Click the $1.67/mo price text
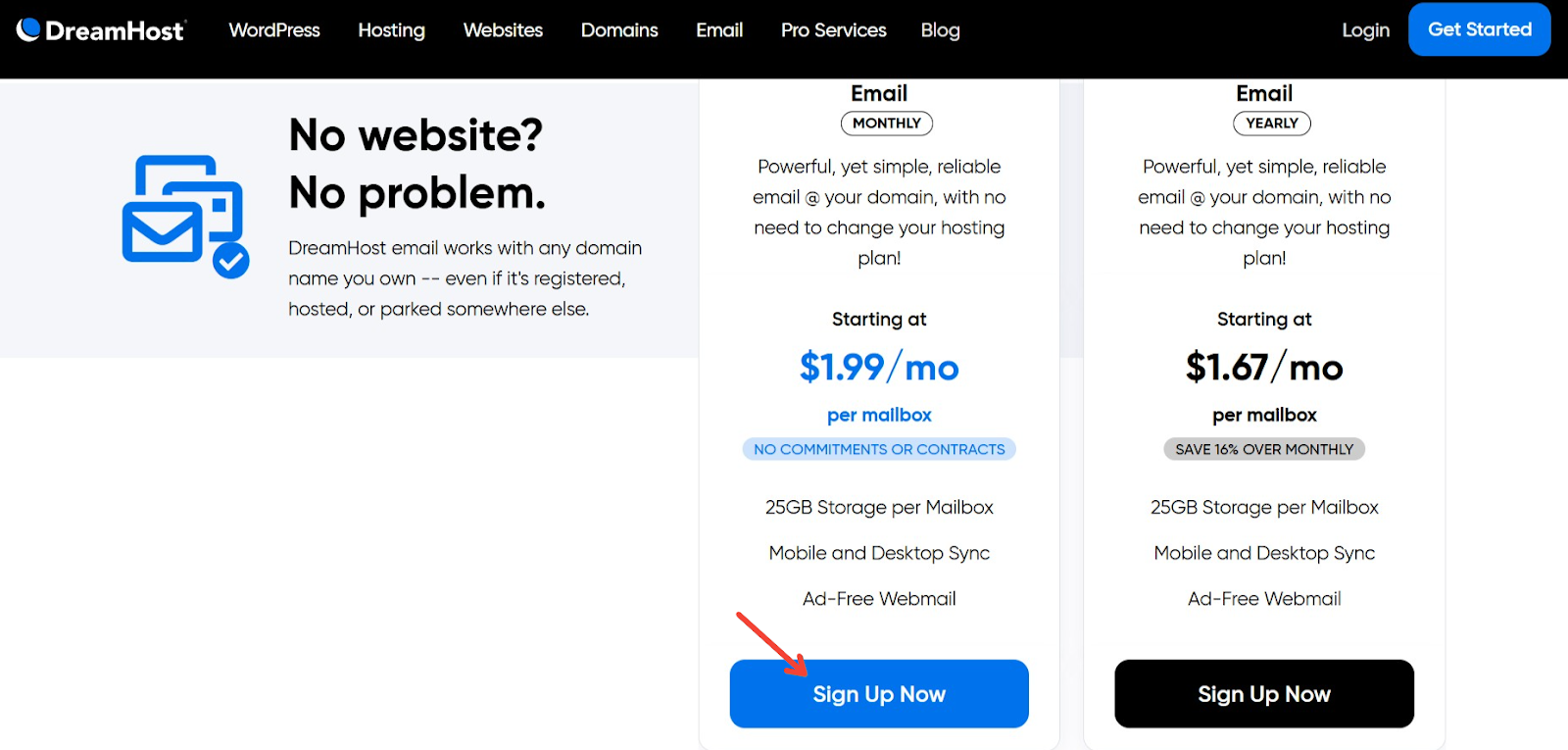Image resolution: width=1568 pixels, height=750 pixels. tap(1263, 369)
